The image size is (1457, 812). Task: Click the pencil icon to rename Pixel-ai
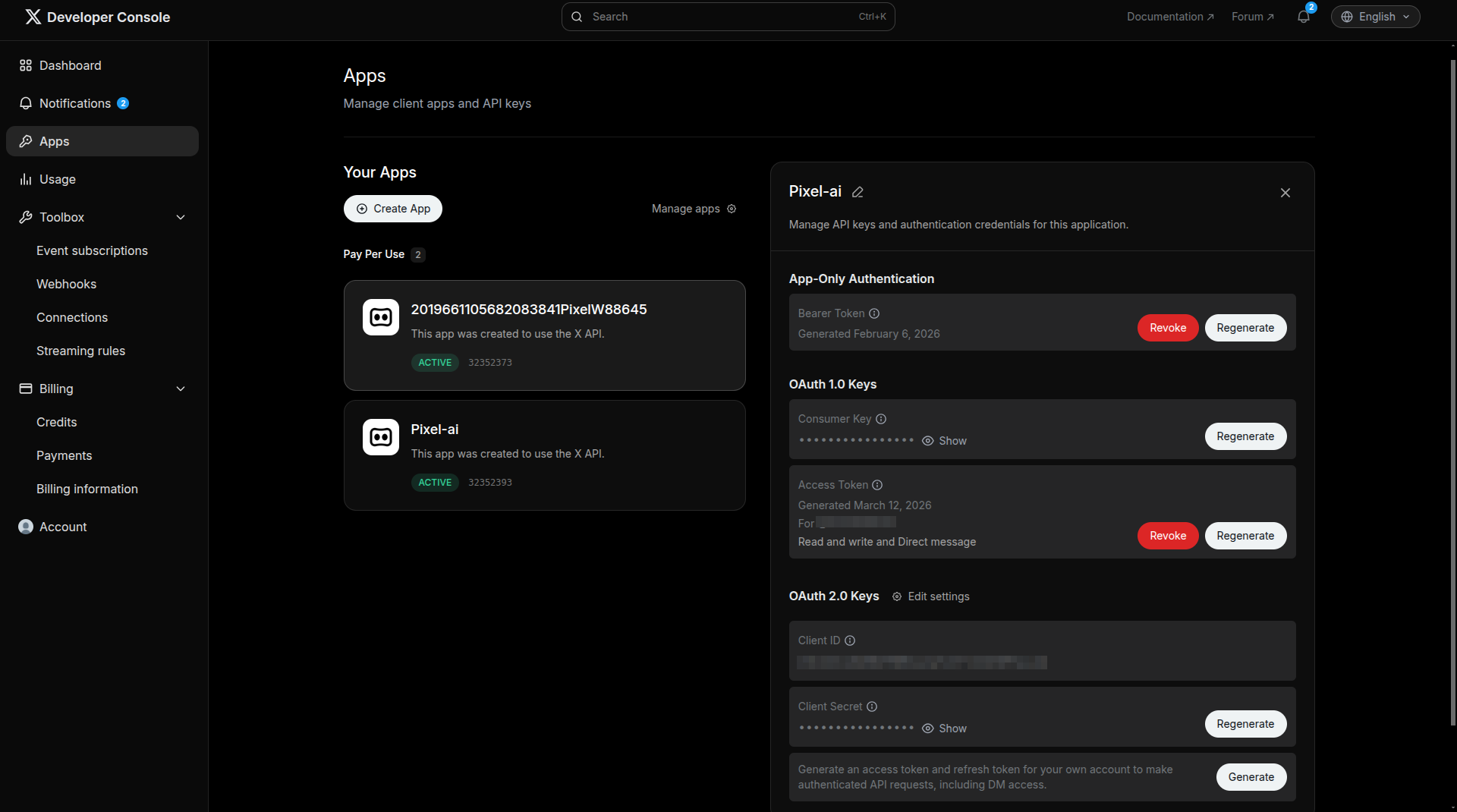(858, 192)
